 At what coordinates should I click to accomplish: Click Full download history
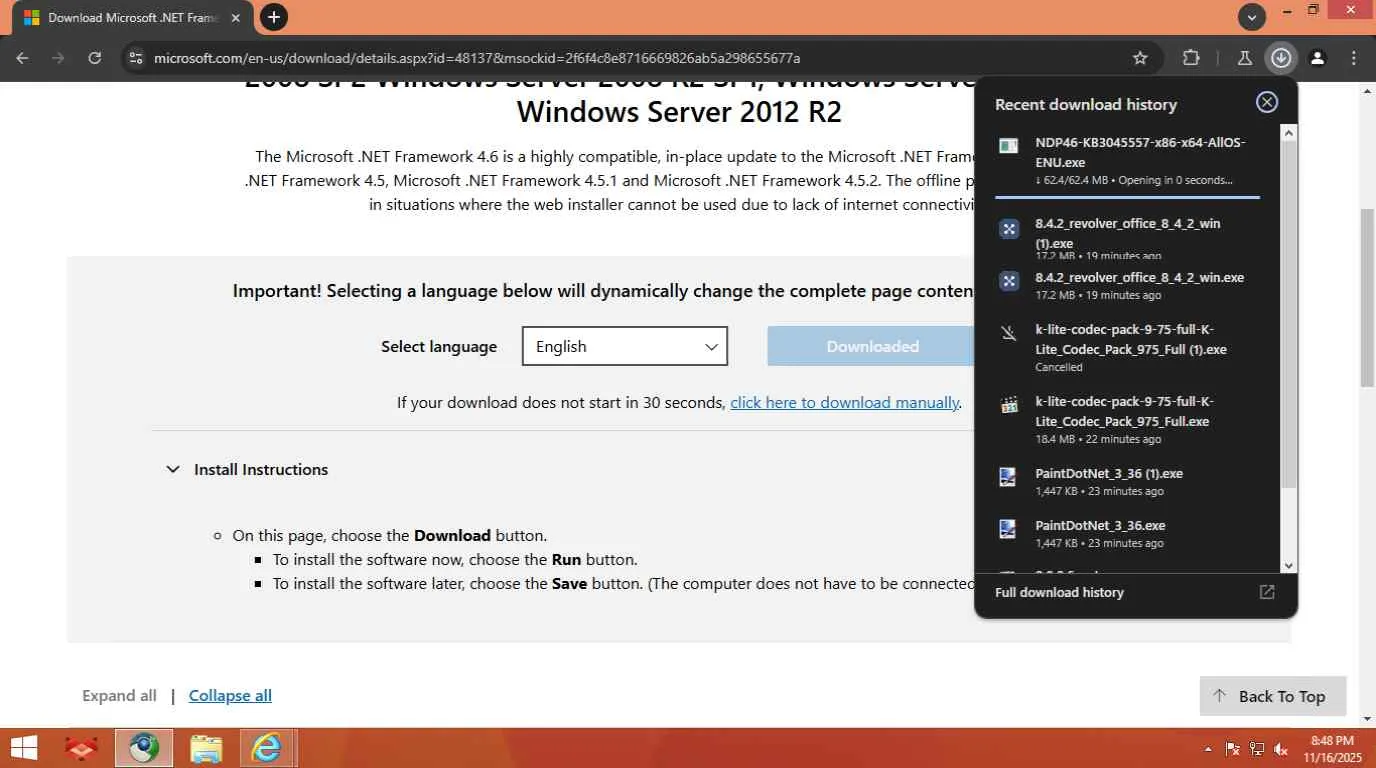click(1059, 592)
